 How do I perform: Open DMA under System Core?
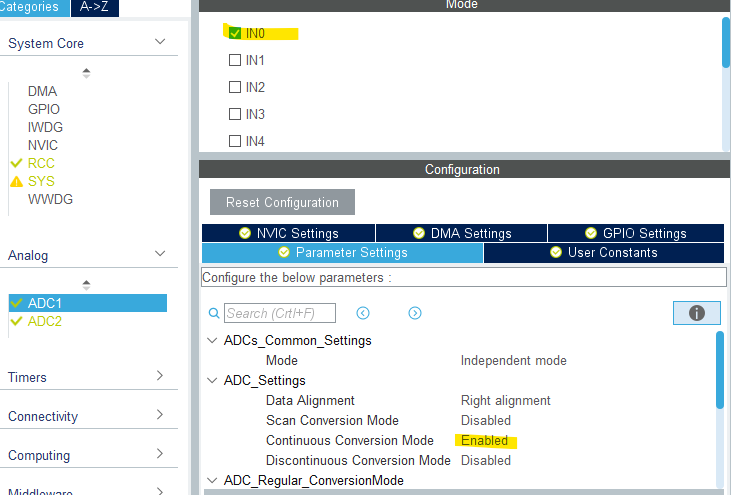coord(42,91)
